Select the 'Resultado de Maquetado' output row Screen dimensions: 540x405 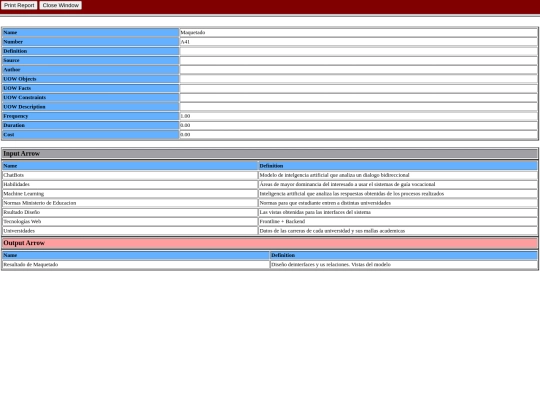click(270, 265)
